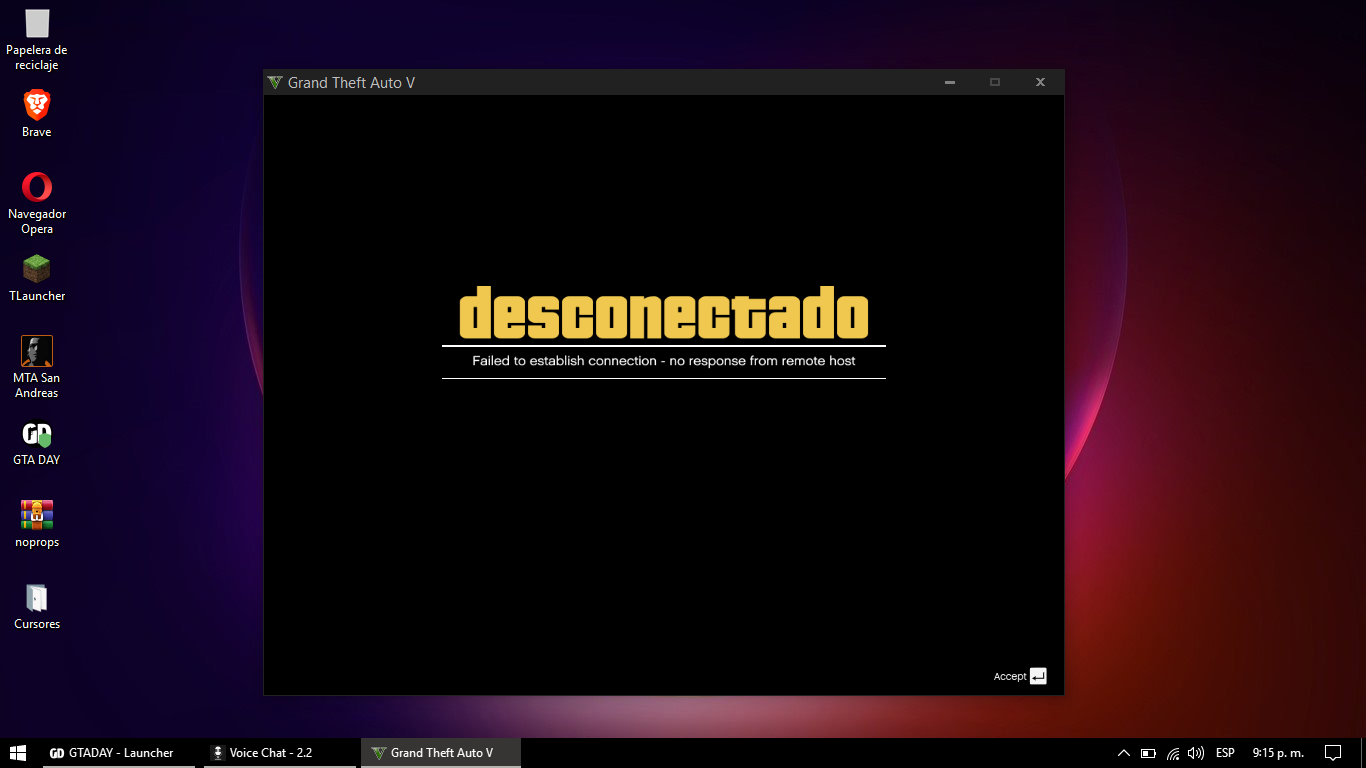Select the noprops WinRAR archive
Image resolution: width=1366 pixels, height=768 pixels.
[37, 516]
